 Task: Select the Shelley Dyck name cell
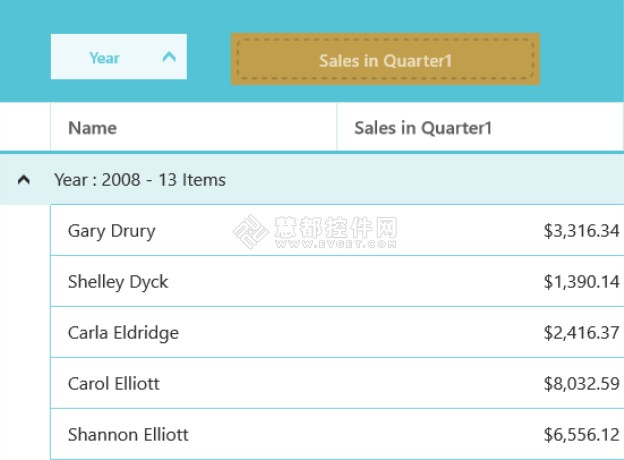[193, 281]
